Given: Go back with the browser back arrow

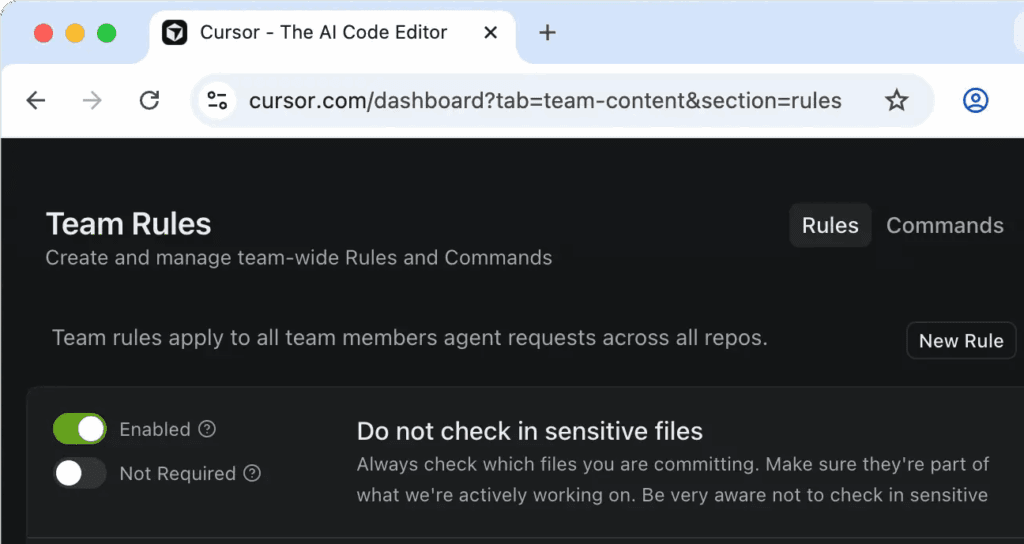Looking at the screenshot, I should pyautogui.click(x=36, y=100).
